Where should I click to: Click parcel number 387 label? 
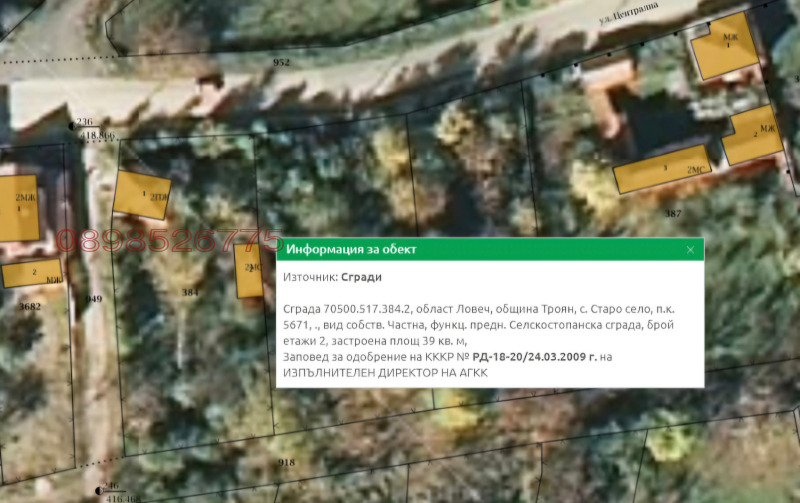[x=673, y=213]
